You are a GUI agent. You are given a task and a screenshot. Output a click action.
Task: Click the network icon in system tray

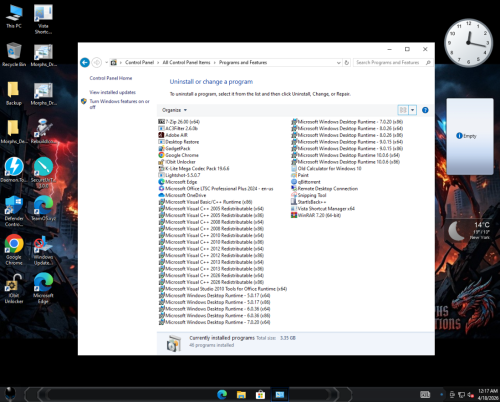point(462,395)
